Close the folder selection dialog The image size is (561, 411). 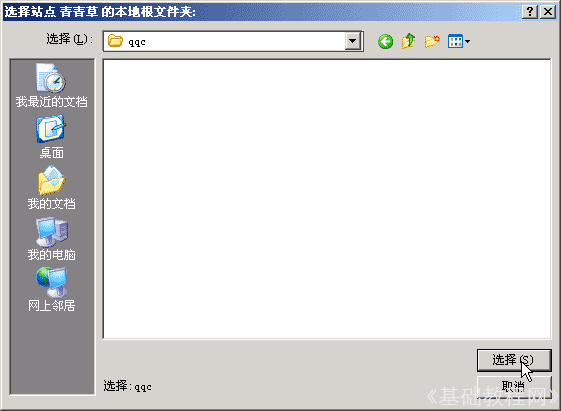(548, 12)
